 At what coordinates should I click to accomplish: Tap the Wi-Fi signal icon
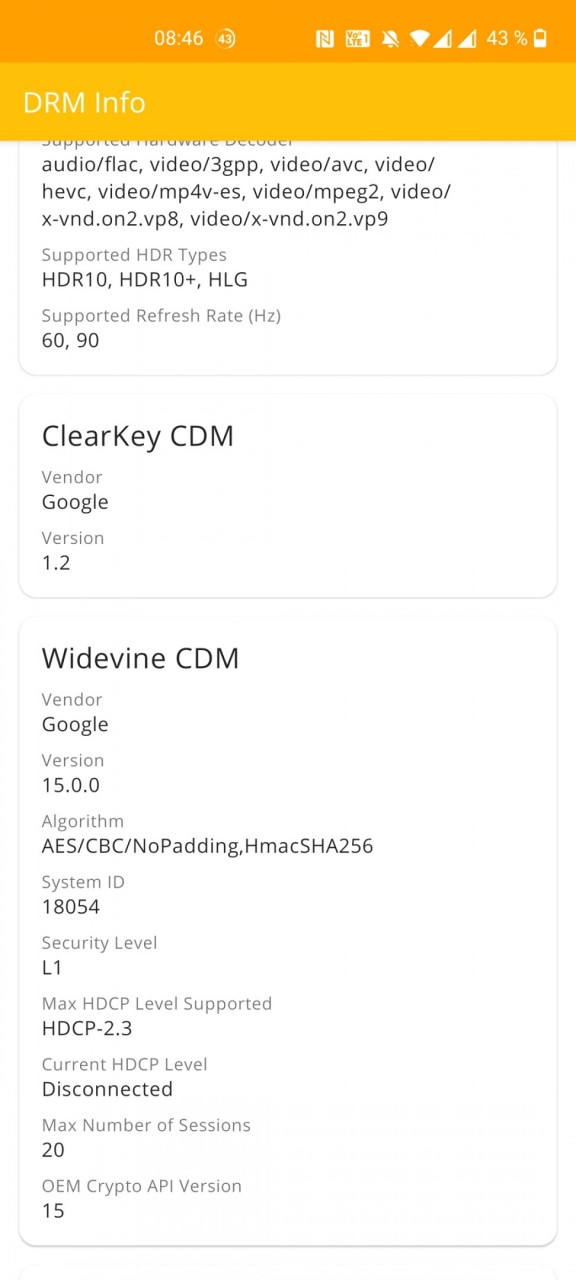(420, 39)
